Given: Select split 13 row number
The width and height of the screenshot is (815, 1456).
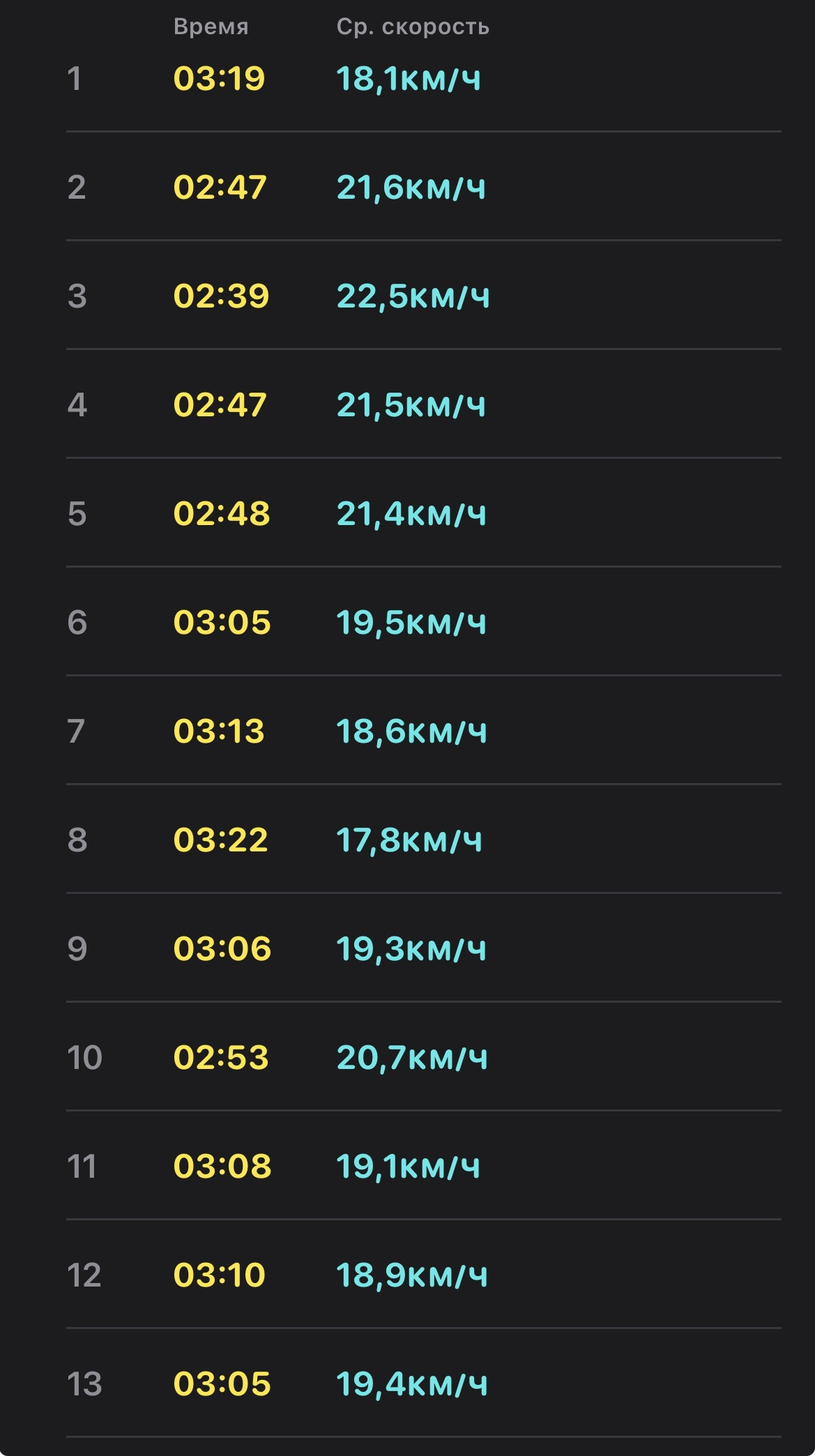Looking at the screenshot, I should click(84, 1384).
